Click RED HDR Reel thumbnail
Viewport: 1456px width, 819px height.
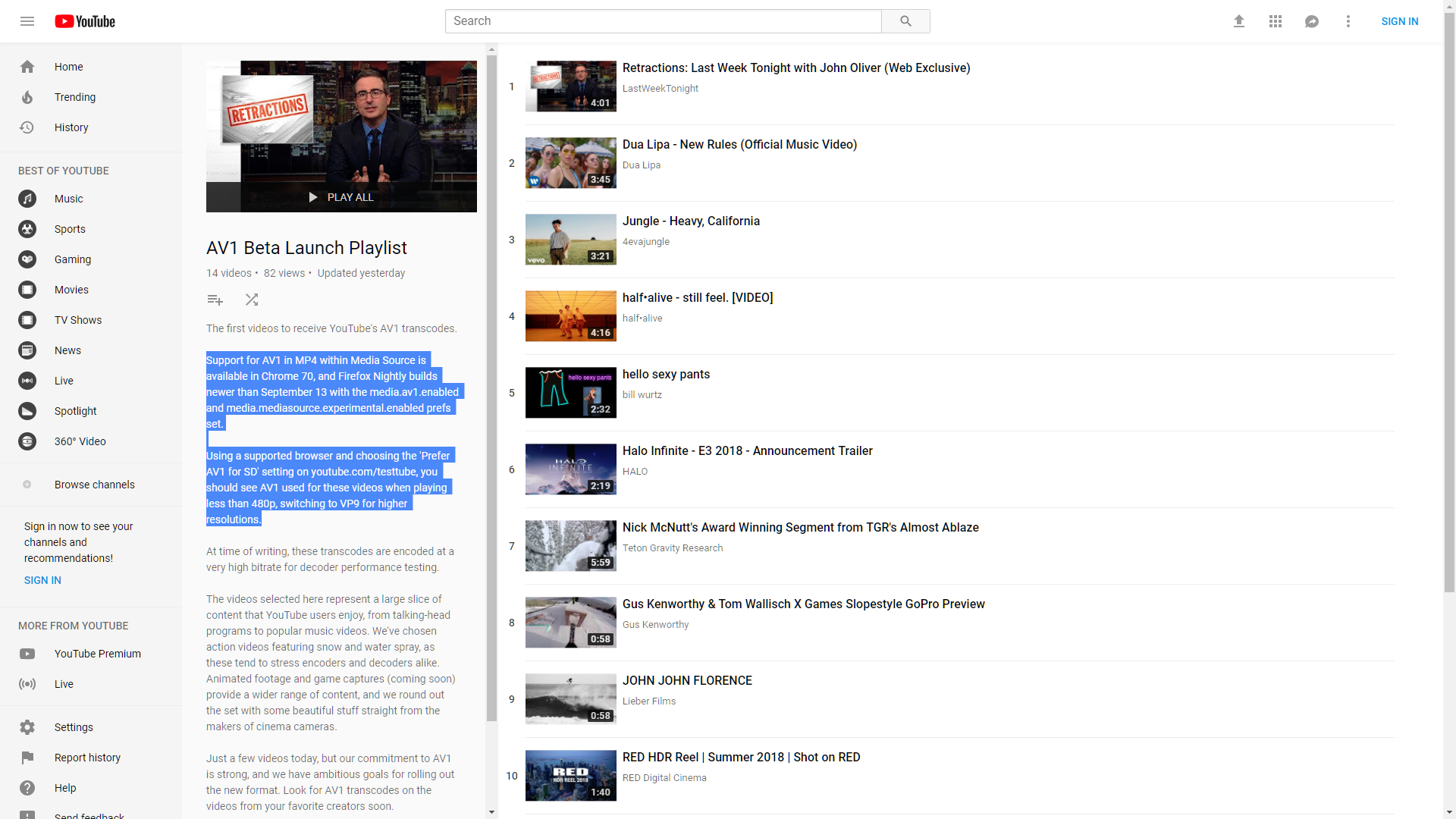571,776
